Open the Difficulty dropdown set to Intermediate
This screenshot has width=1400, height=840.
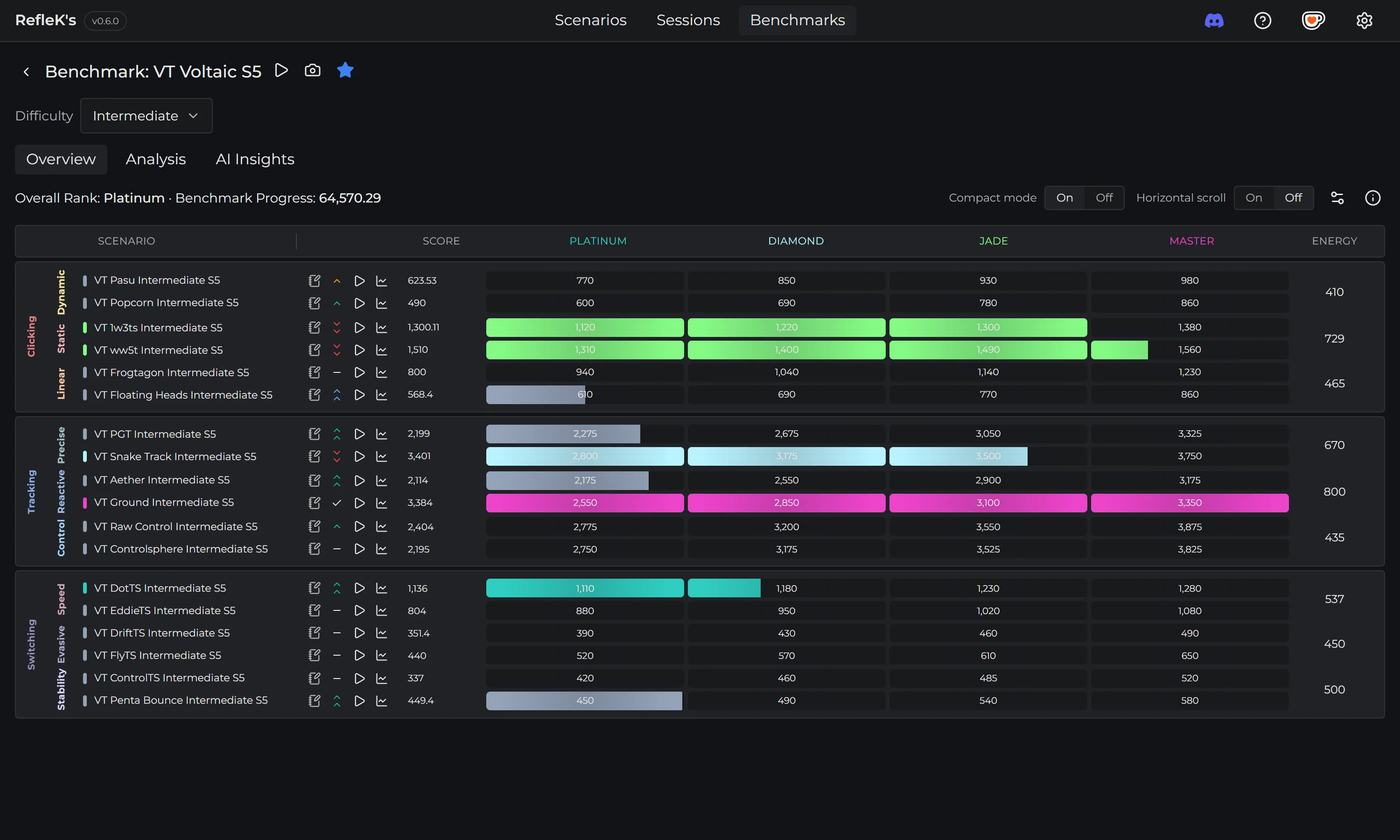pos(146,115)
